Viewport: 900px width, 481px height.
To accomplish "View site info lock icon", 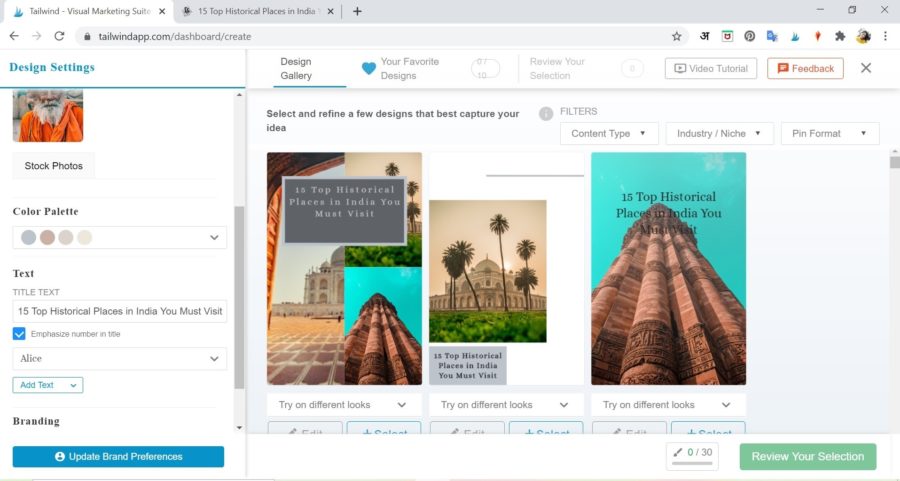I will [x=87, y=36].
